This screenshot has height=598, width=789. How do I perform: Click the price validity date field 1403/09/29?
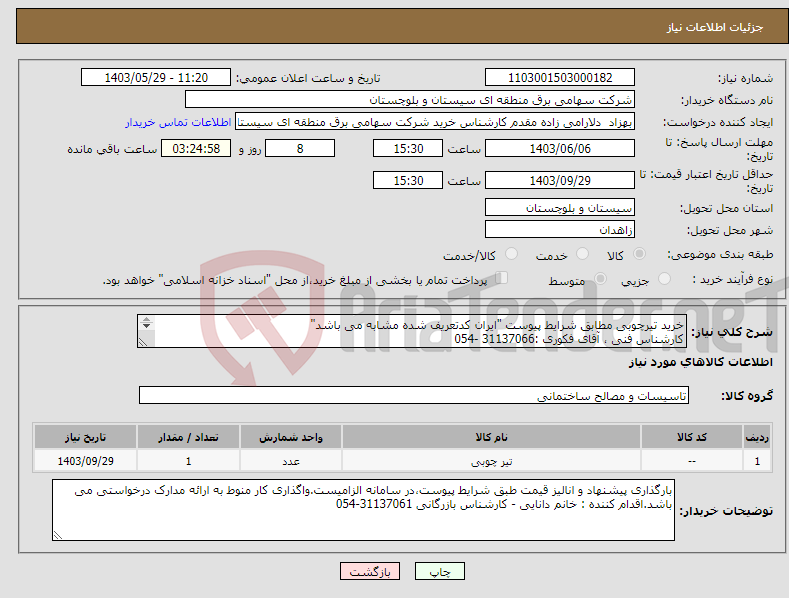[x=560, y=180]
